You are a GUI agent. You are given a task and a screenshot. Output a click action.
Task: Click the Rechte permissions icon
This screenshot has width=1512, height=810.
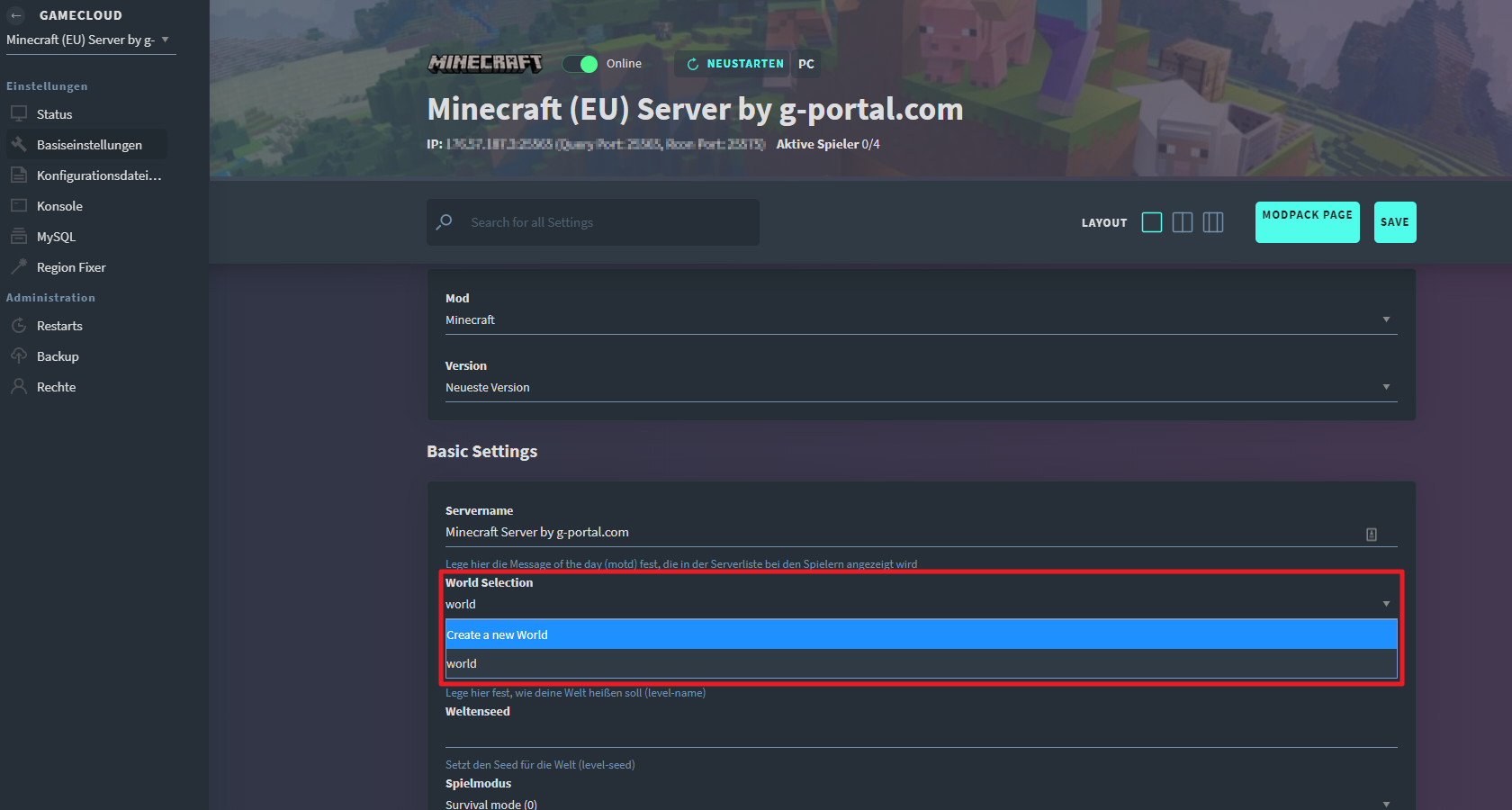[x=19, y=386]
